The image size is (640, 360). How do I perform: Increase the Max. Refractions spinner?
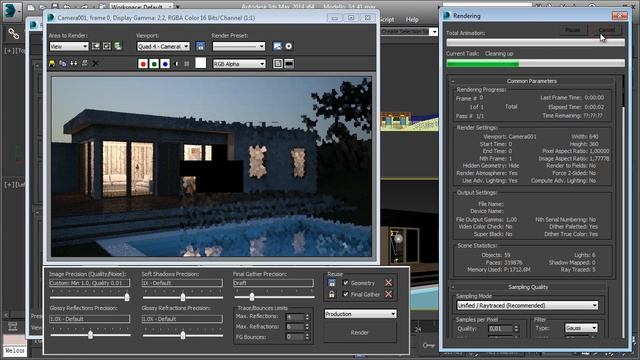[307, 325]
